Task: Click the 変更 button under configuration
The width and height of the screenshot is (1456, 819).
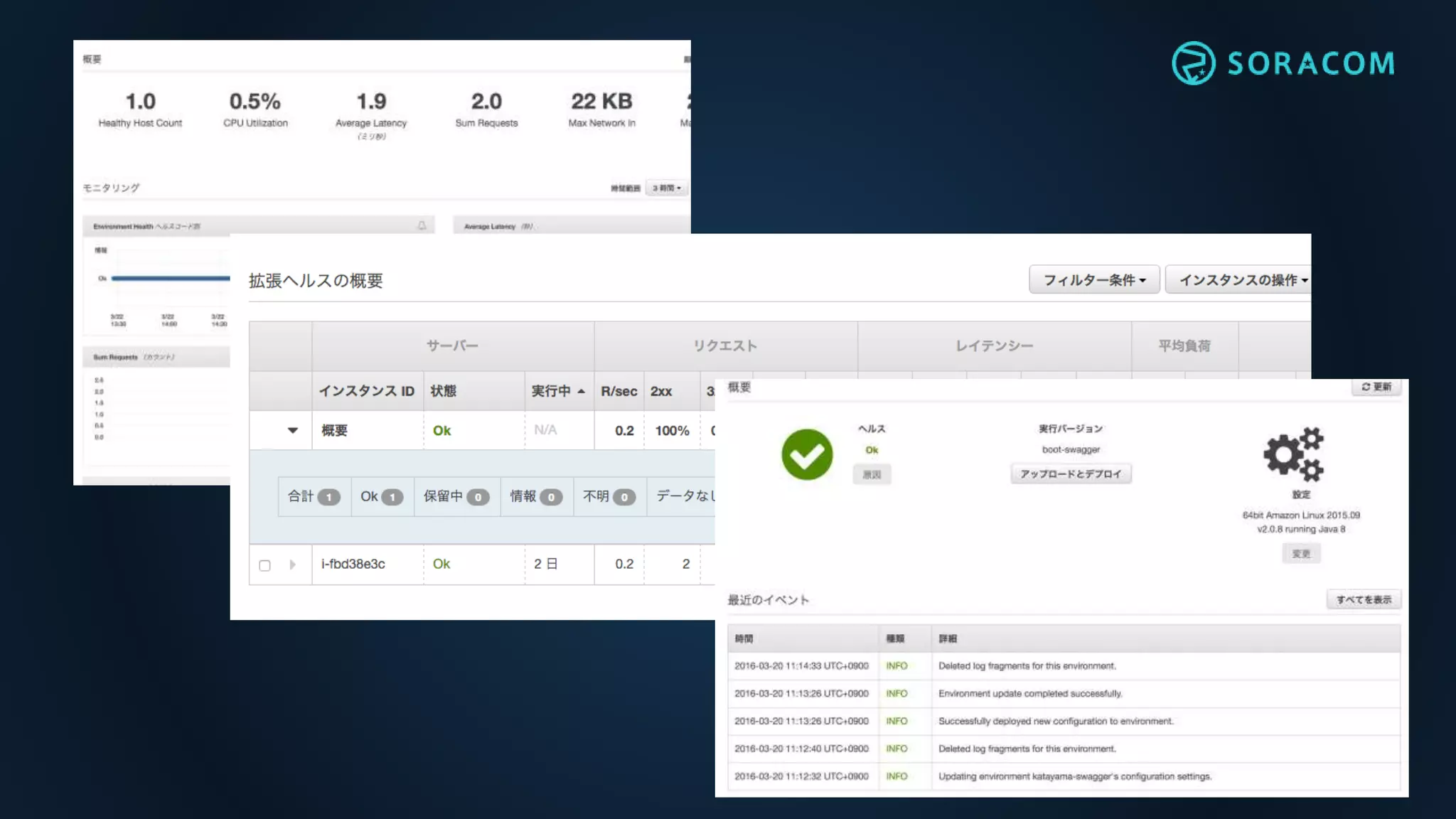Action: 1301,554
